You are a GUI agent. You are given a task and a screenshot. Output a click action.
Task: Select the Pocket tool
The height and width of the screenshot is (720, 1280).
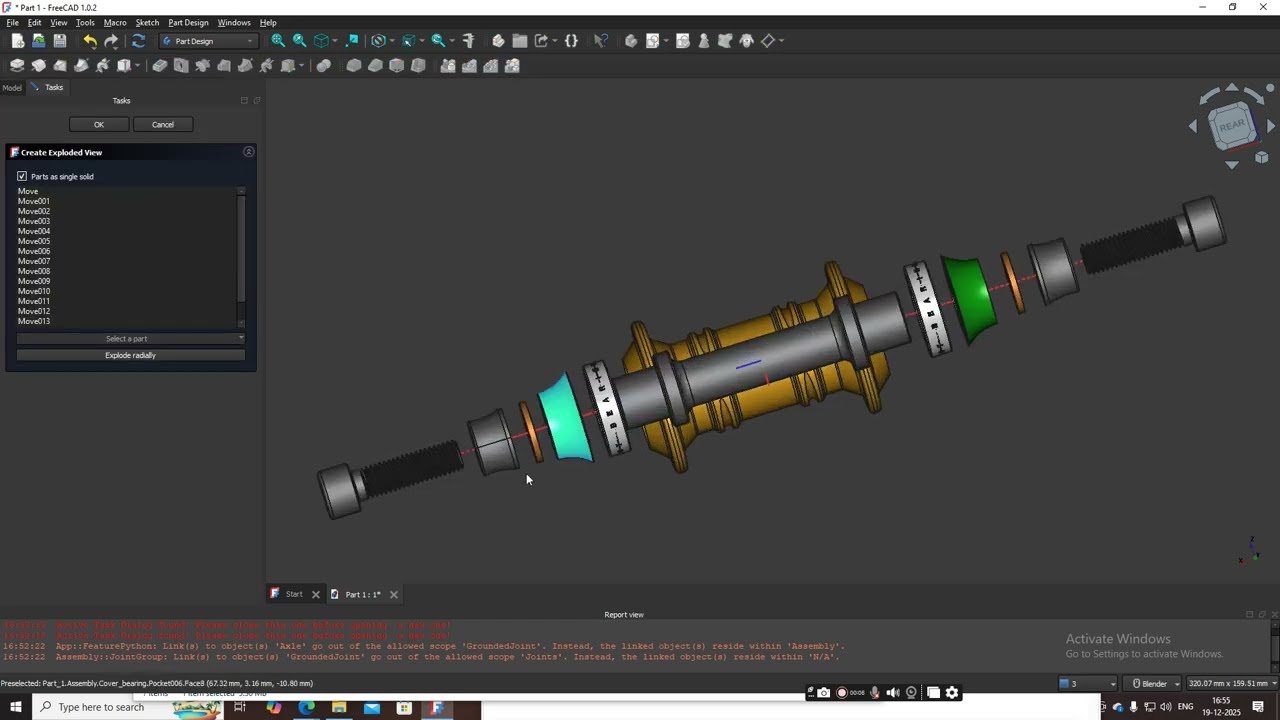point(160,66)
